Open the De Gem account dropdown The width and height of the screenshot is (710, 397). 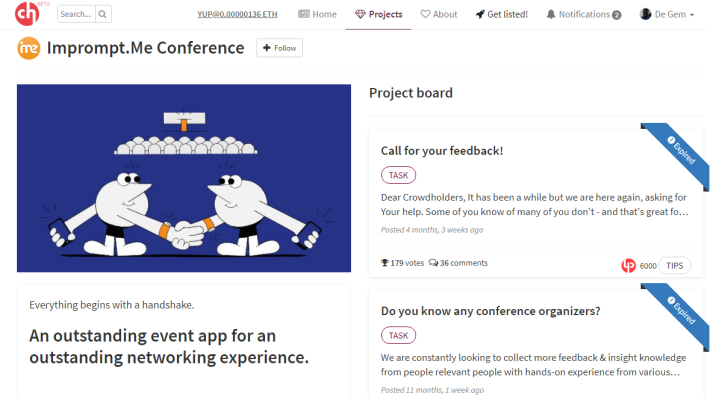click(x=667, y=14)
